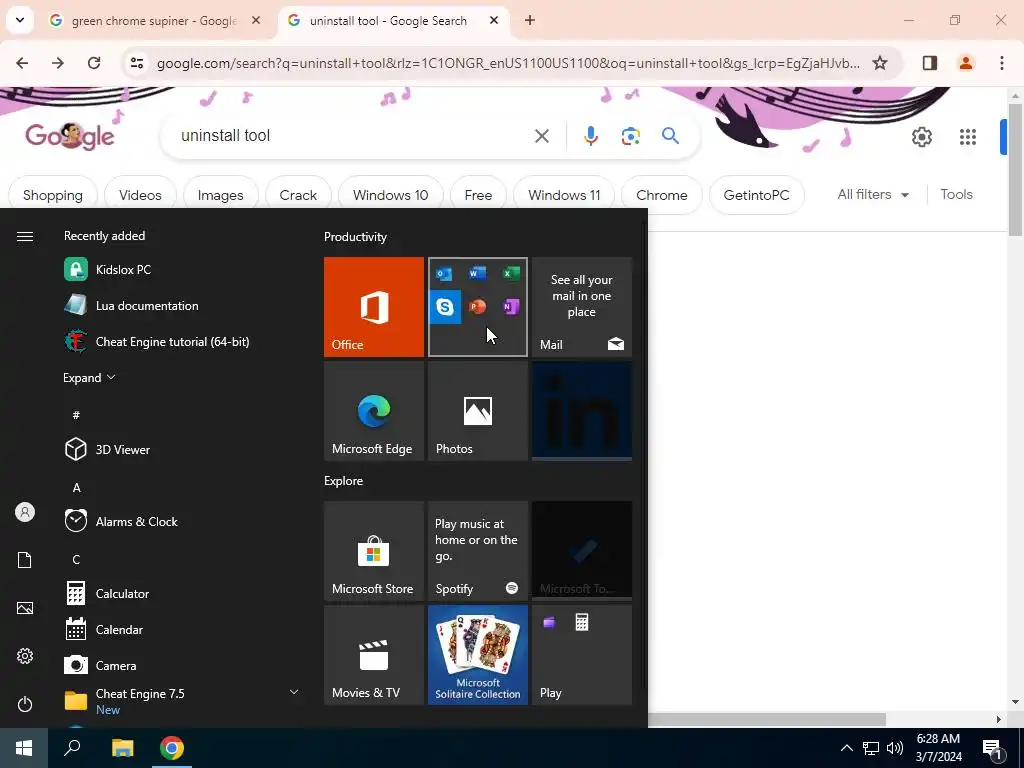Viewport: 1024px width, 768px height.
Task: Click the Chrome address bar URL
Action: tap(508, 63)
